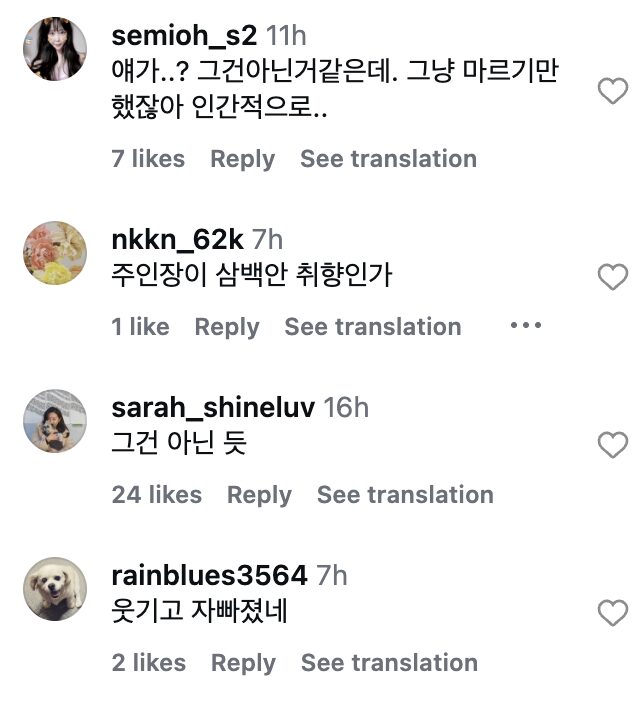Show translation for sarah_shineluv's comment
644x716 pixels.
405,495
